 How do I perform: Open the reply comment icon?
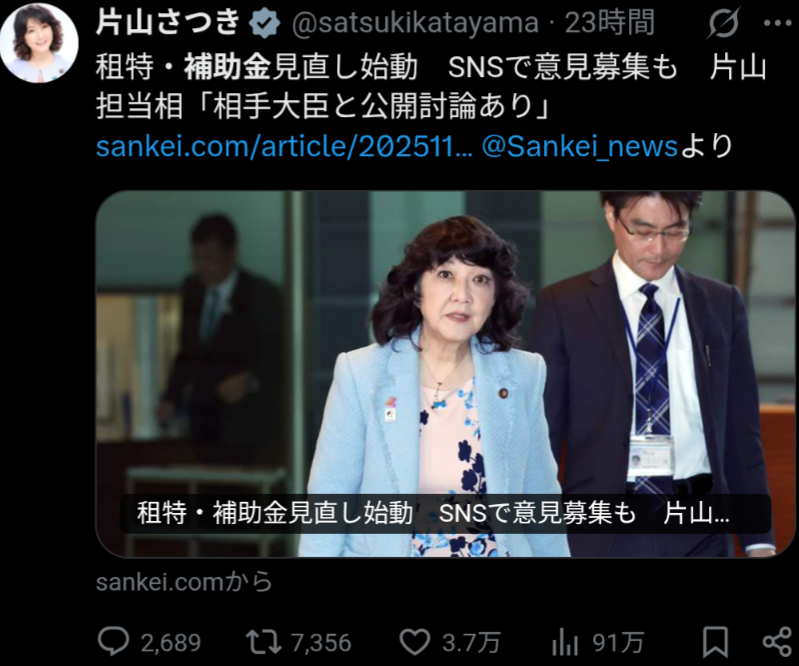113,641
